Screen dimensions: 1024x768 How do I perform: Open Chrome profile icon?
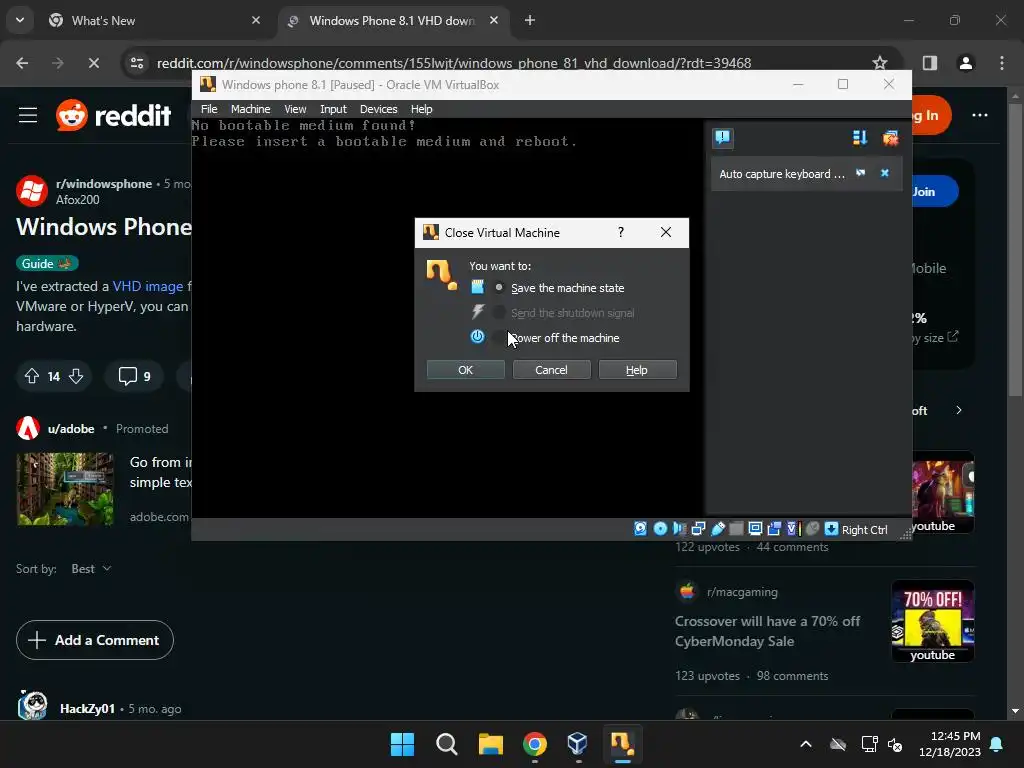pos(965,63)
